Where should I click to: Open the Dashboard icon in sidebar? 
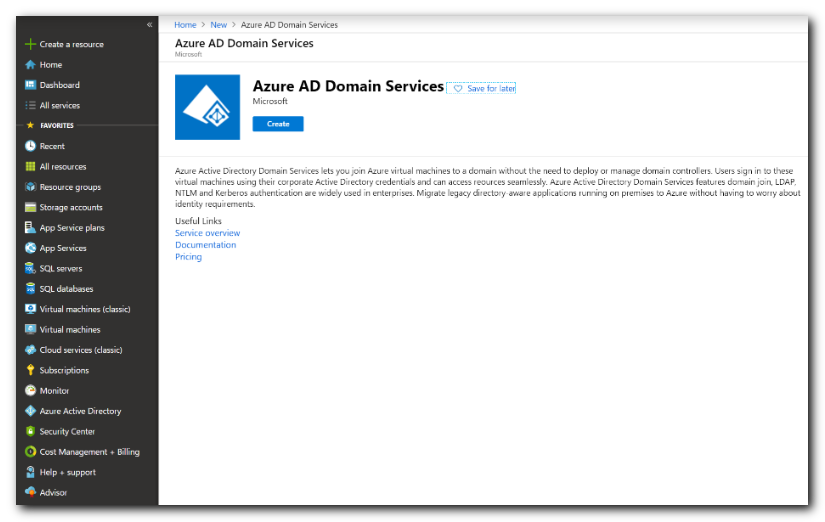[31, 85]
